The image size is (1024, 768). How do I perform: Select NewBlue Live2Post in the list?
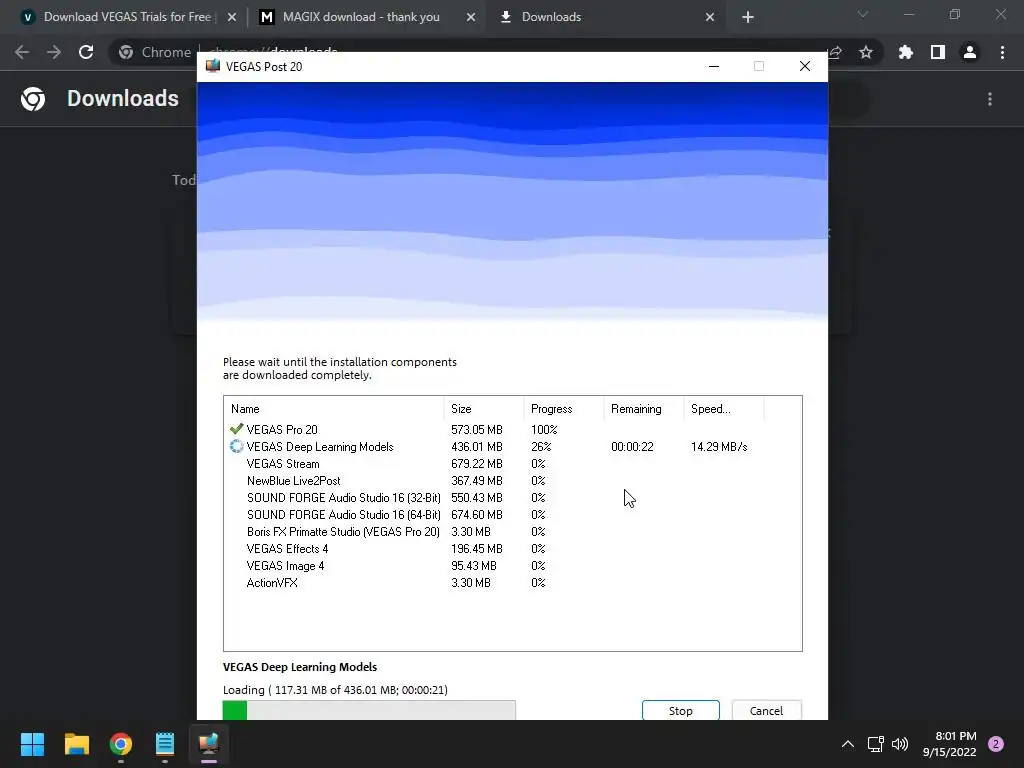(512, 481)
